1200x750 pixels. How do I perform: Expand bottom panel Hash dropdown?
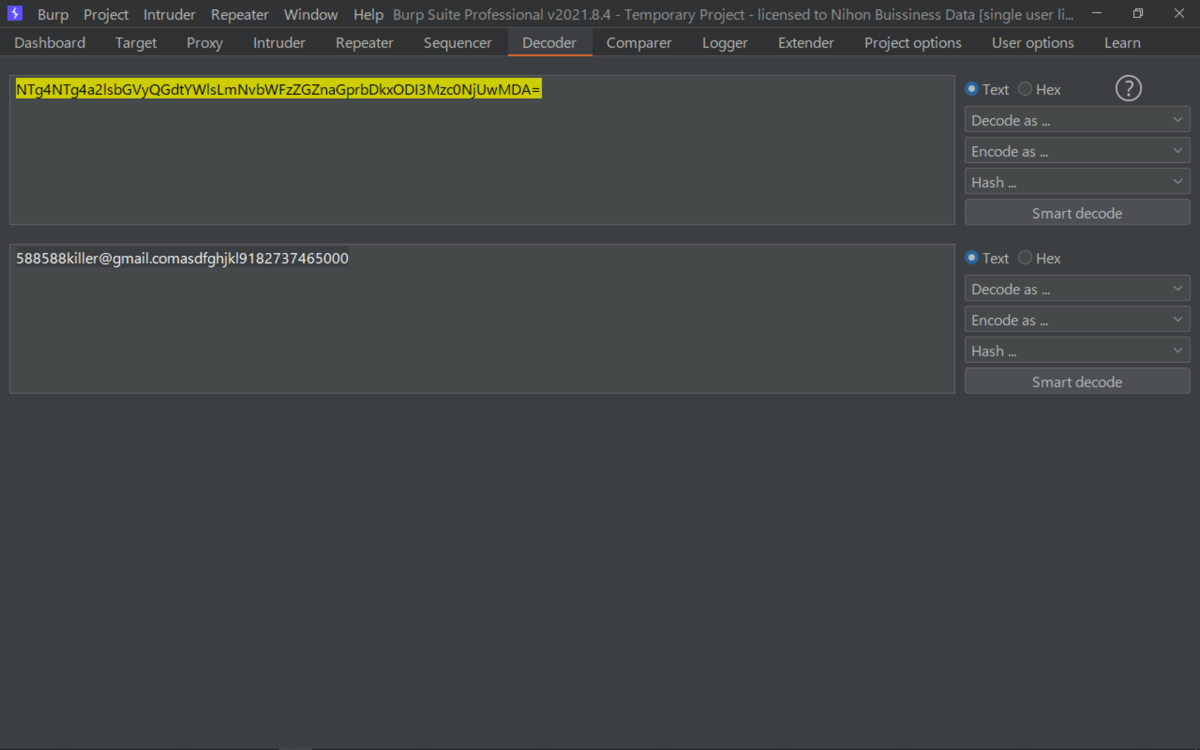(1077, 351)
